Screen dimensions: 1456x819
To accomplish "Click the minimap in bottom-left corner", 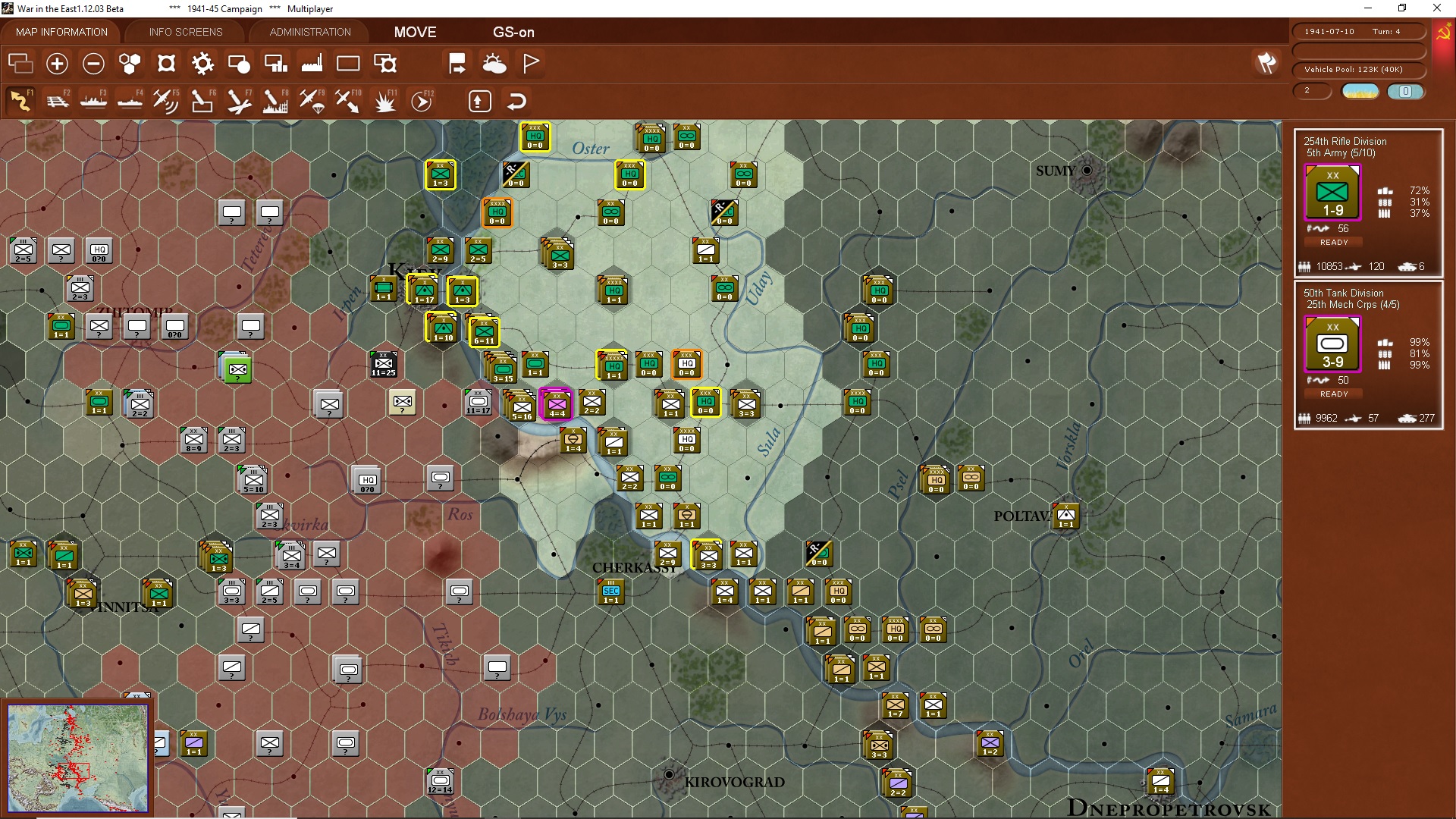I will (x=77, y=758).
